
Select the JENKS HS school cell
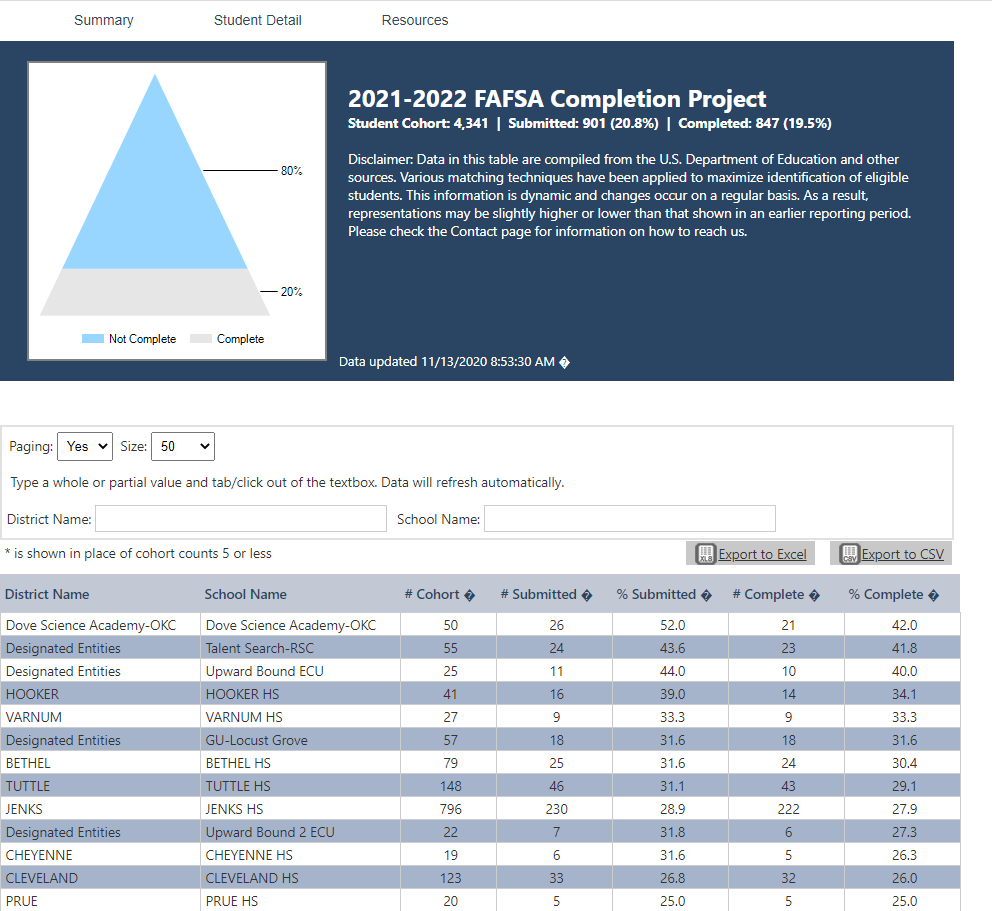[301, 809]
